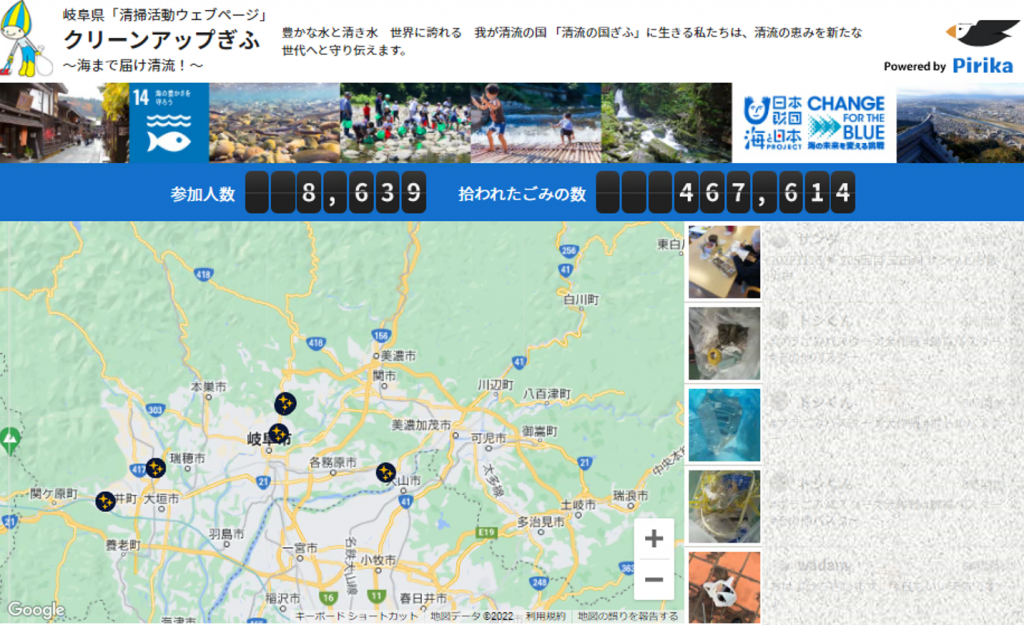
Task: Open the Google logo link on map
Action: pyautogui.click(x=36, y=610)
